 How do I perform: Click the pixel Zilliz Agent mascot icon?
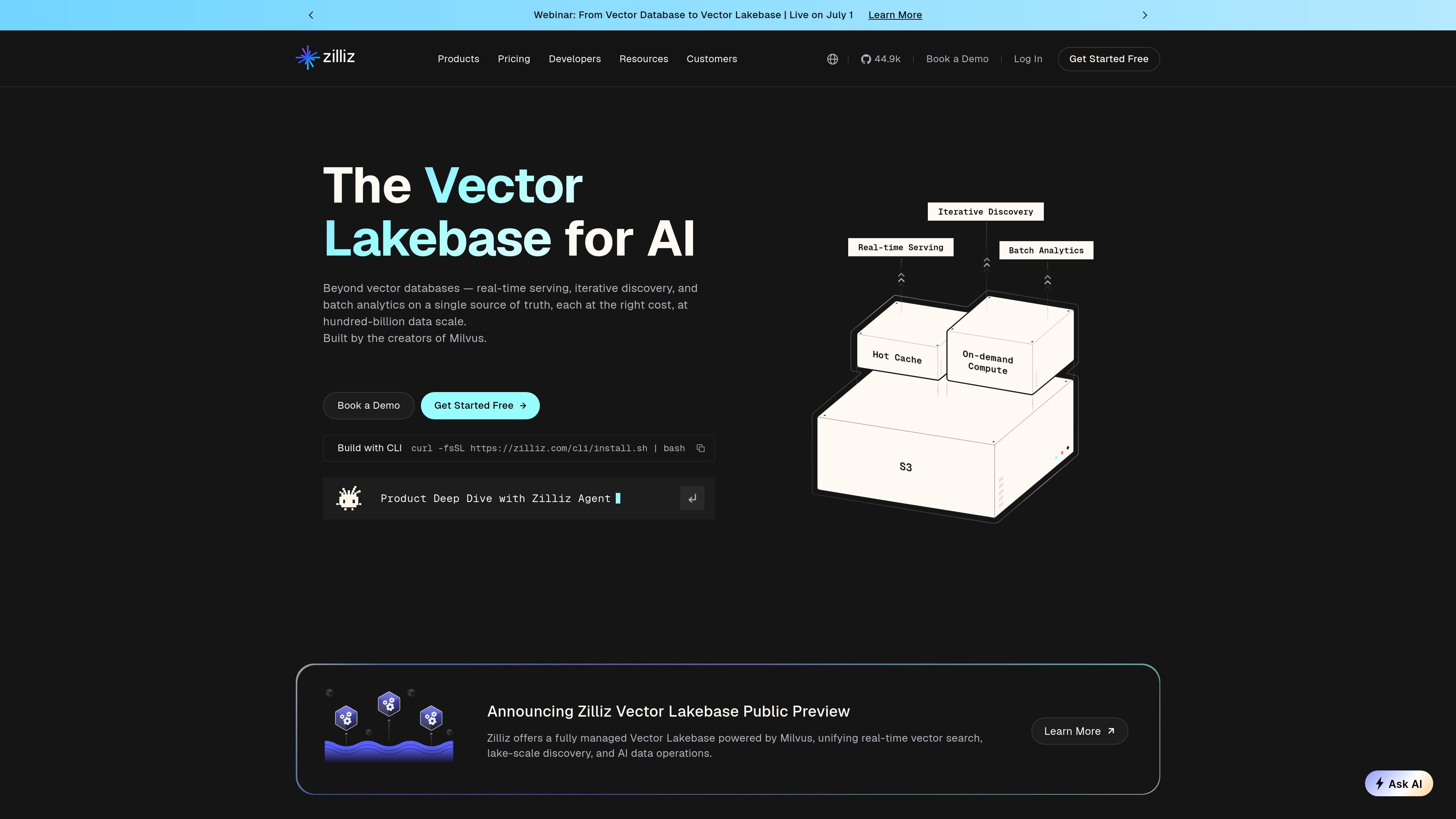(x=349, y=499)
